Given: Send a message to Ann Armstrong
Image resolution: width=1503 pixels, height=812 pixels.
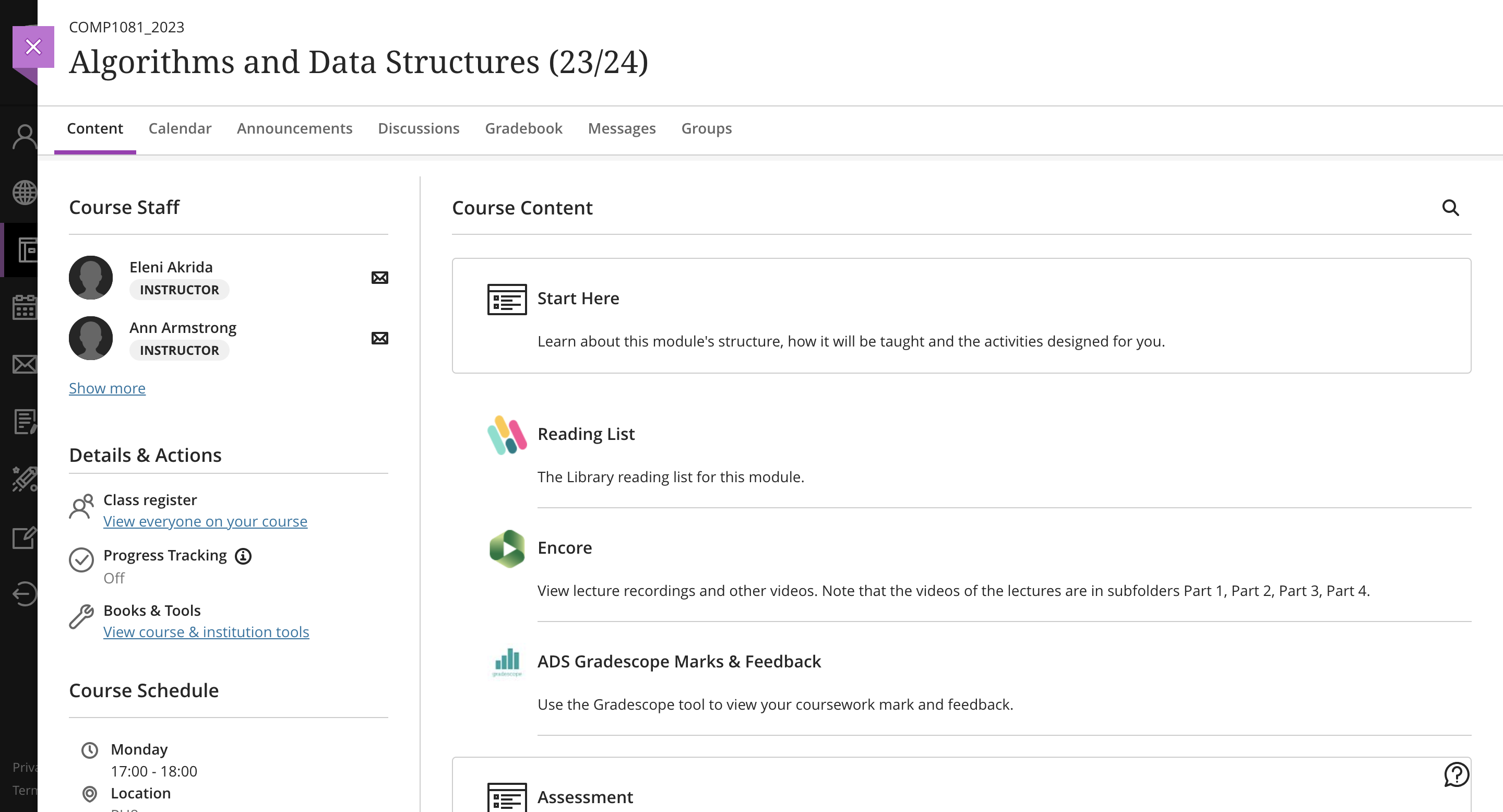Looking at the screenshot, I should [x=380, y=338].
